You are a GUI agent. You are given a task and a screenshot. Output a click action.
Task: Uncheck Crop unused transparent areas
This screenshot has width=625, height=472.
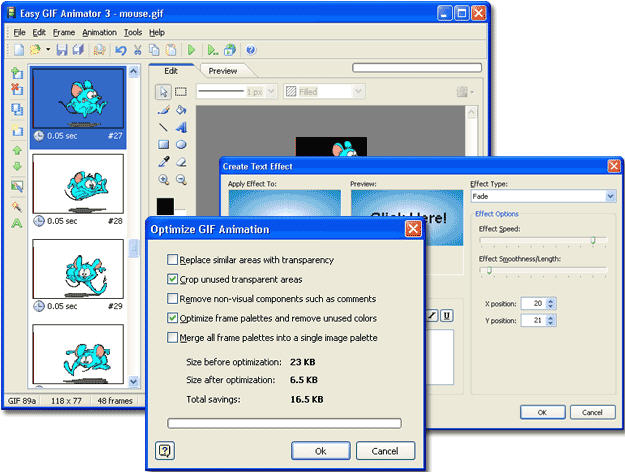172,279
